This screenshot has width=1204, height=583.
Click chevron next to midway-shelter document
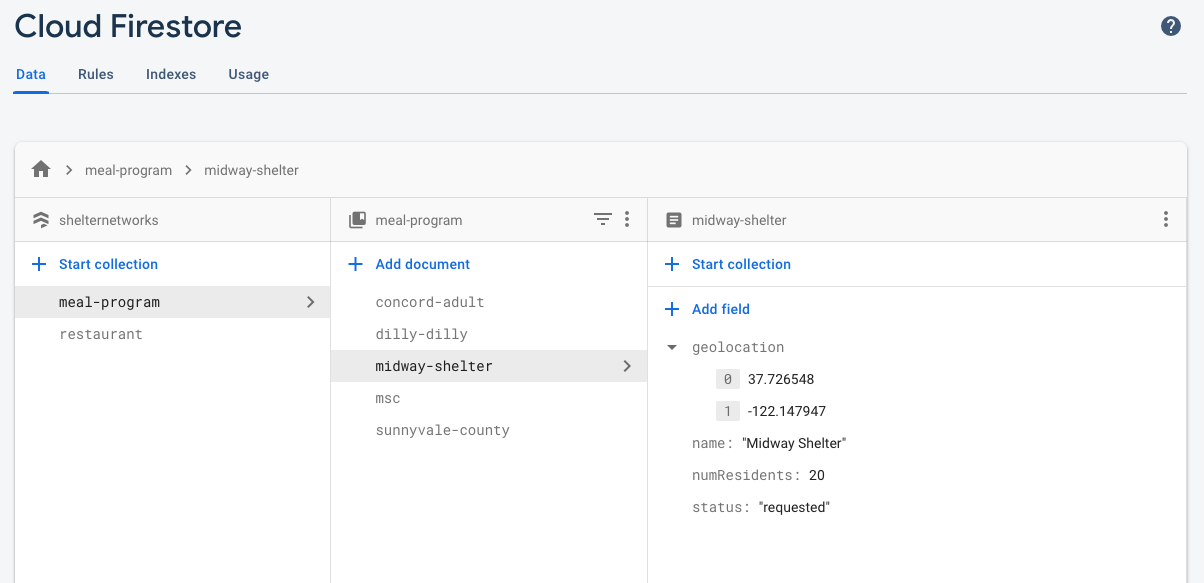(627, 366)
